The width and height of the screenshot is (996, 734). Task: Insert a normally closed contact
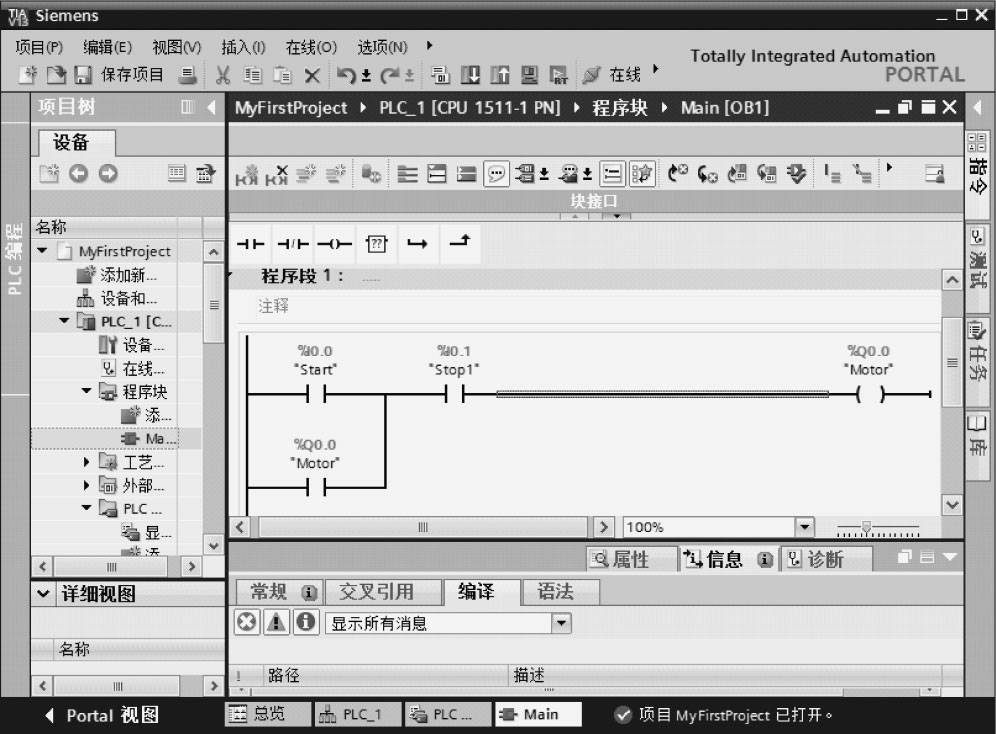coord(293,244)
